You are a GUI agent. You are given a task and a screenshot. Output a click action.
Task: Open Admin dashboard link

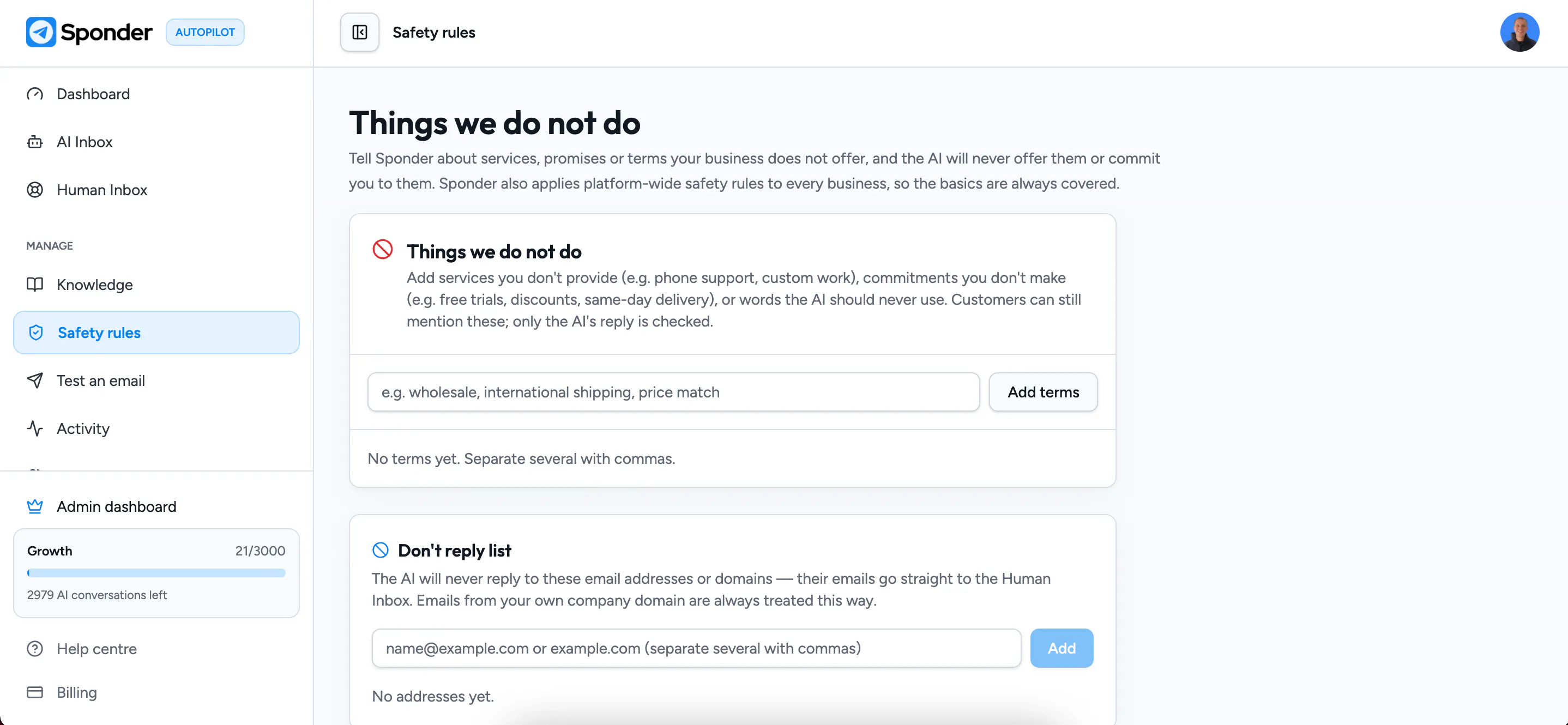pyautogui.click(x=156, y=506)
